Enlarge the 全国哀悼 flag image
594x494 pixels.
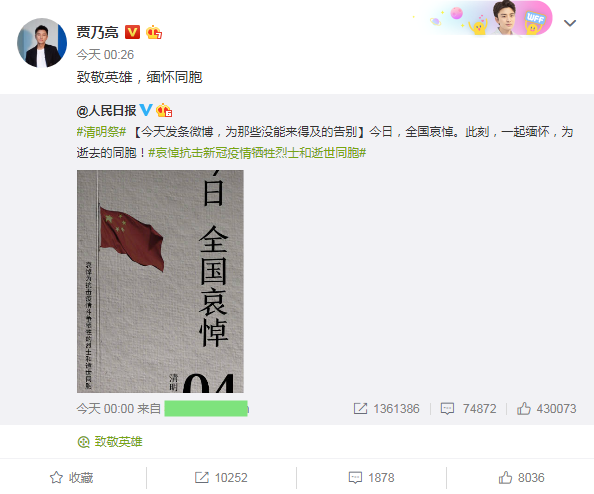160,281
